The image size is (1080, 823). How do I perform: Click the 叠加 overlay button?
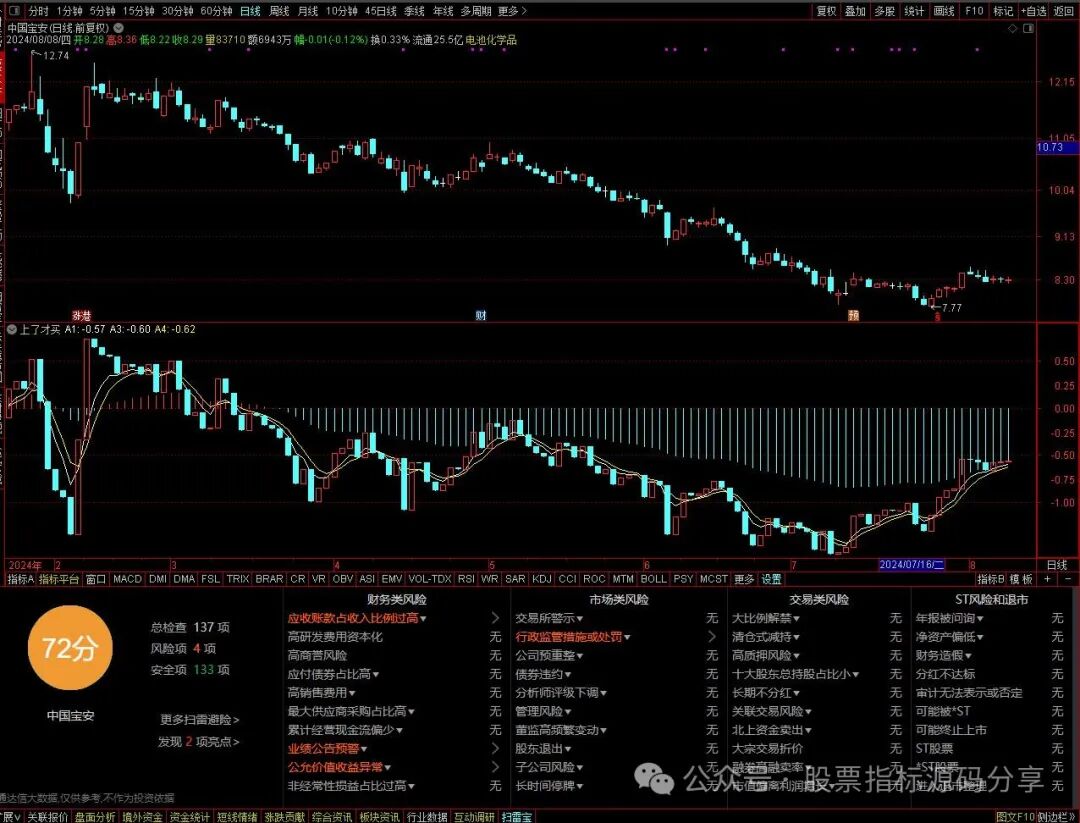click(x=855, y=11)
